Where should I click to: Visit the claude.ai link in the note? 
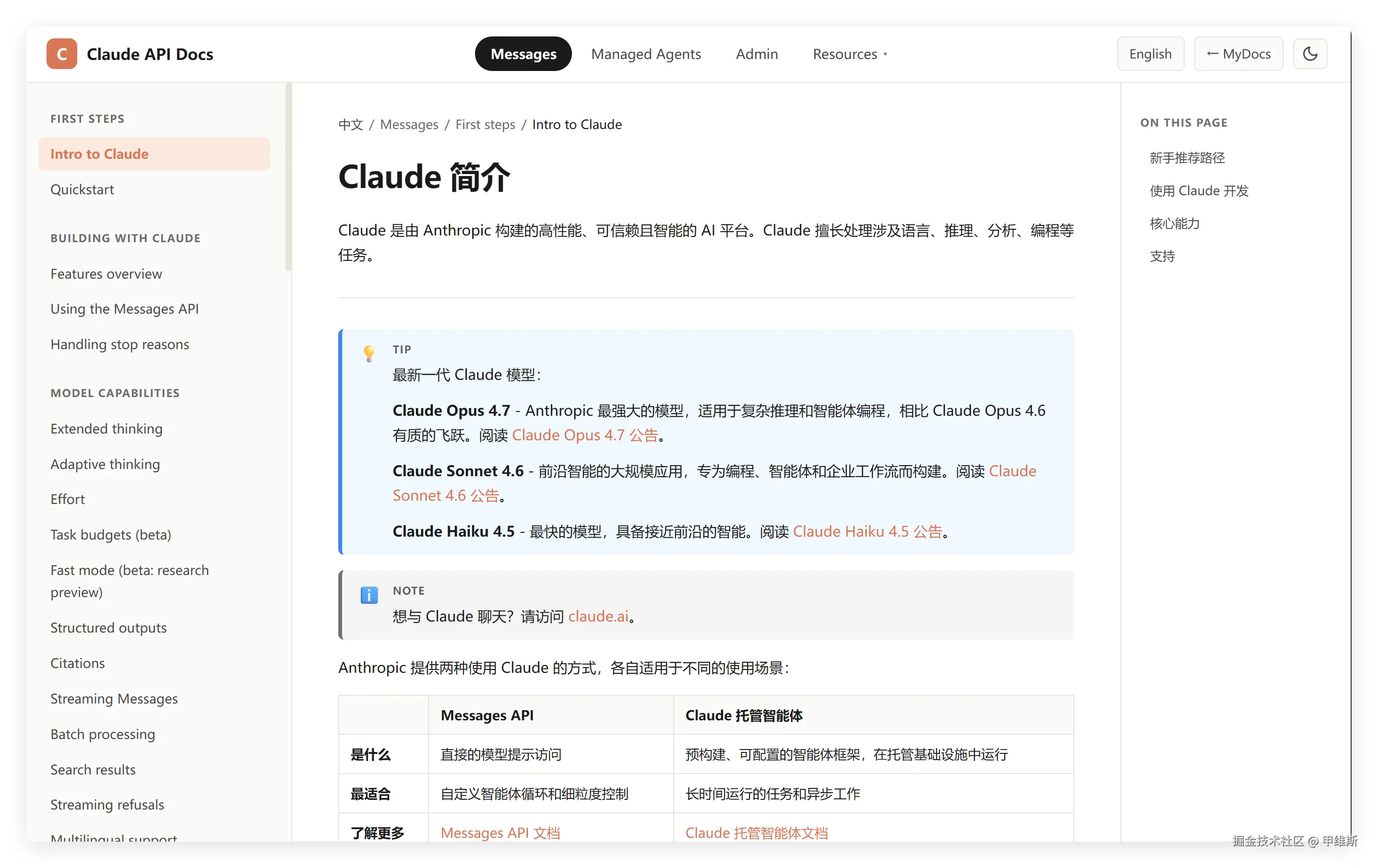click(598, 616)
